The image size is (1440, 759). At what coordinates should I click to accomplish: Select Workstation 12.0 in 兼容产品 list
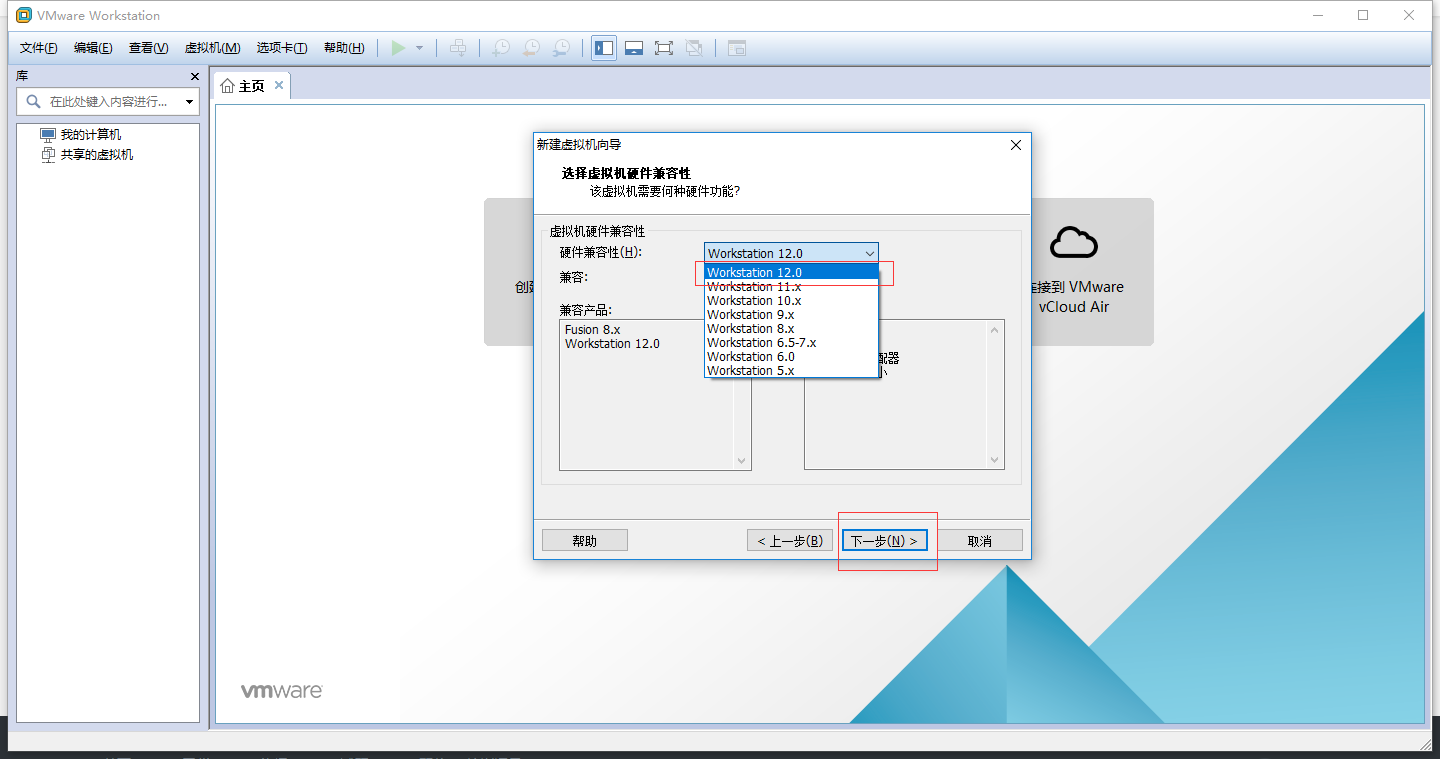coord(612,343)
